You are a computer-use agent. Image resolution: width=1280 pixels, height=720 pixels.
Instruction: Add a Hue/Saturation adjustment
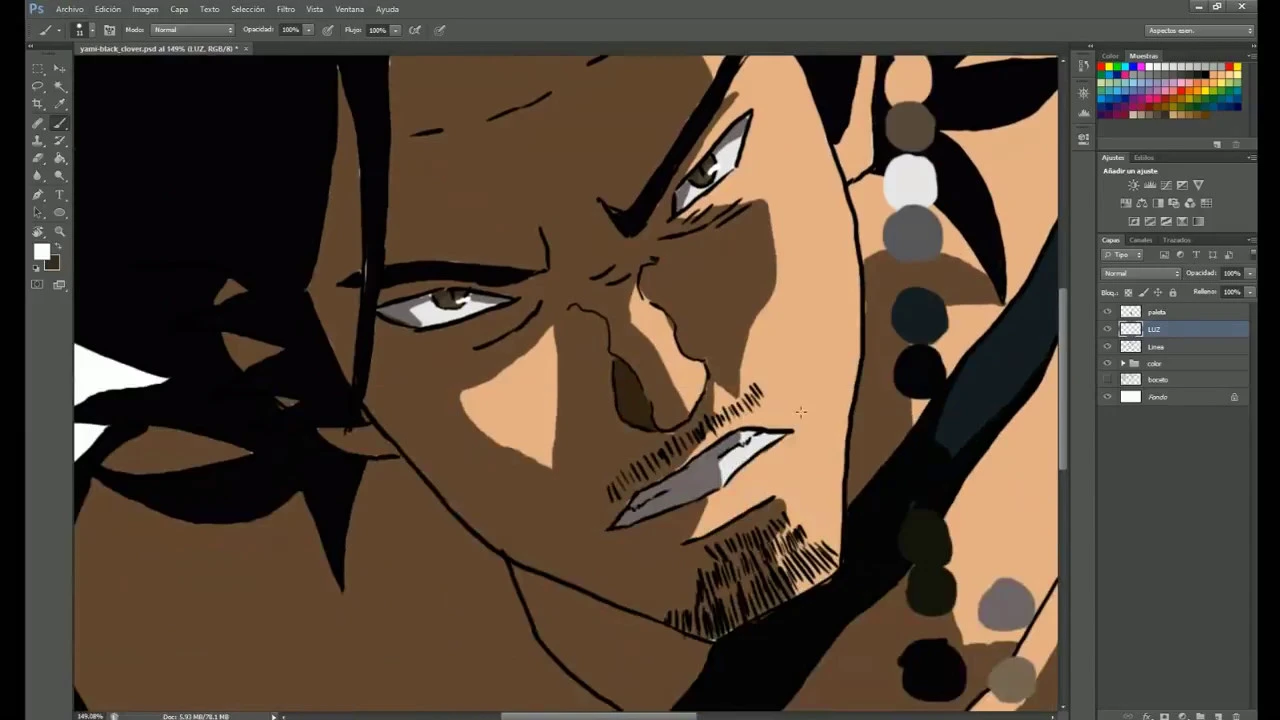(1126, 203)
